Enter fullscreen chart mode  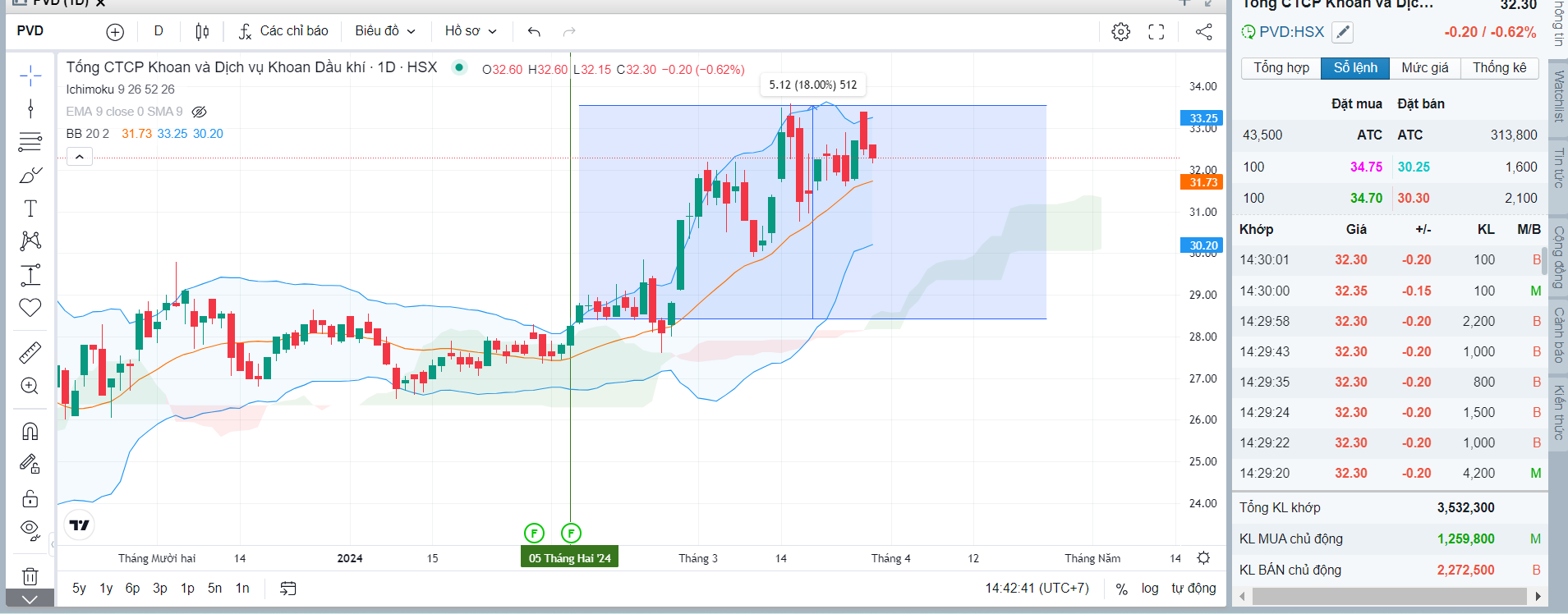click(1156, 32)
